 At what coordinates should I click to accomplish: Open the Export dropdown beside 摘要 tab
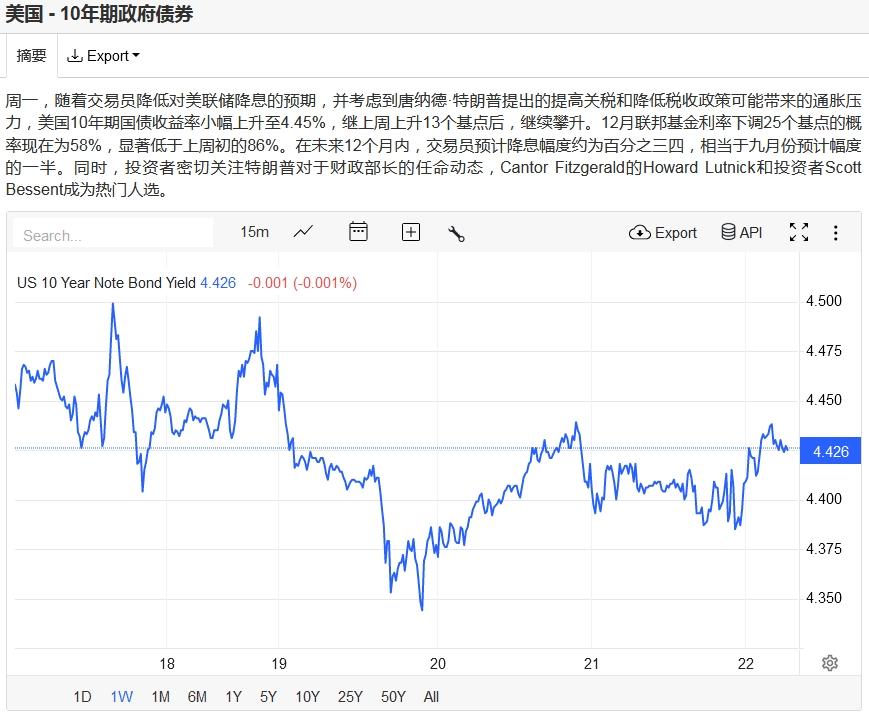pos(103,56)
